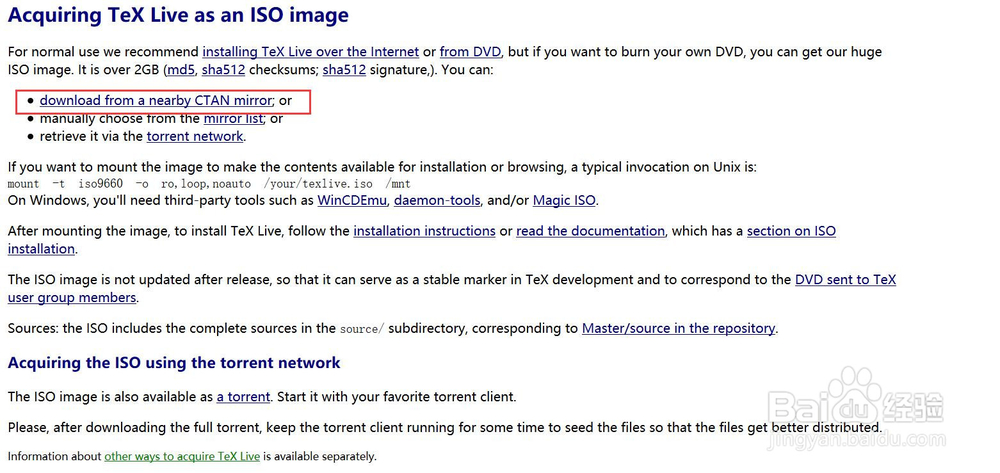Open the 'section on ISO installation' link
Viewport: 1000px width, 473px height.
[791, 231]
